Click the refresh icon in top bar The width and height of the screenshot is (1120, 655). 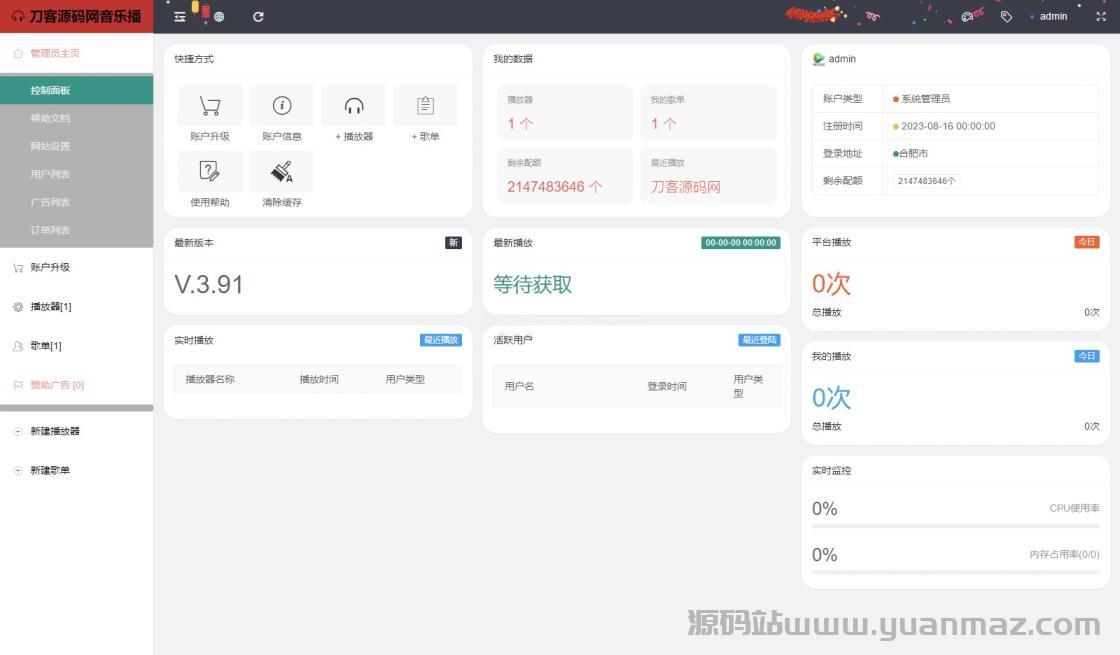(259, 17)
